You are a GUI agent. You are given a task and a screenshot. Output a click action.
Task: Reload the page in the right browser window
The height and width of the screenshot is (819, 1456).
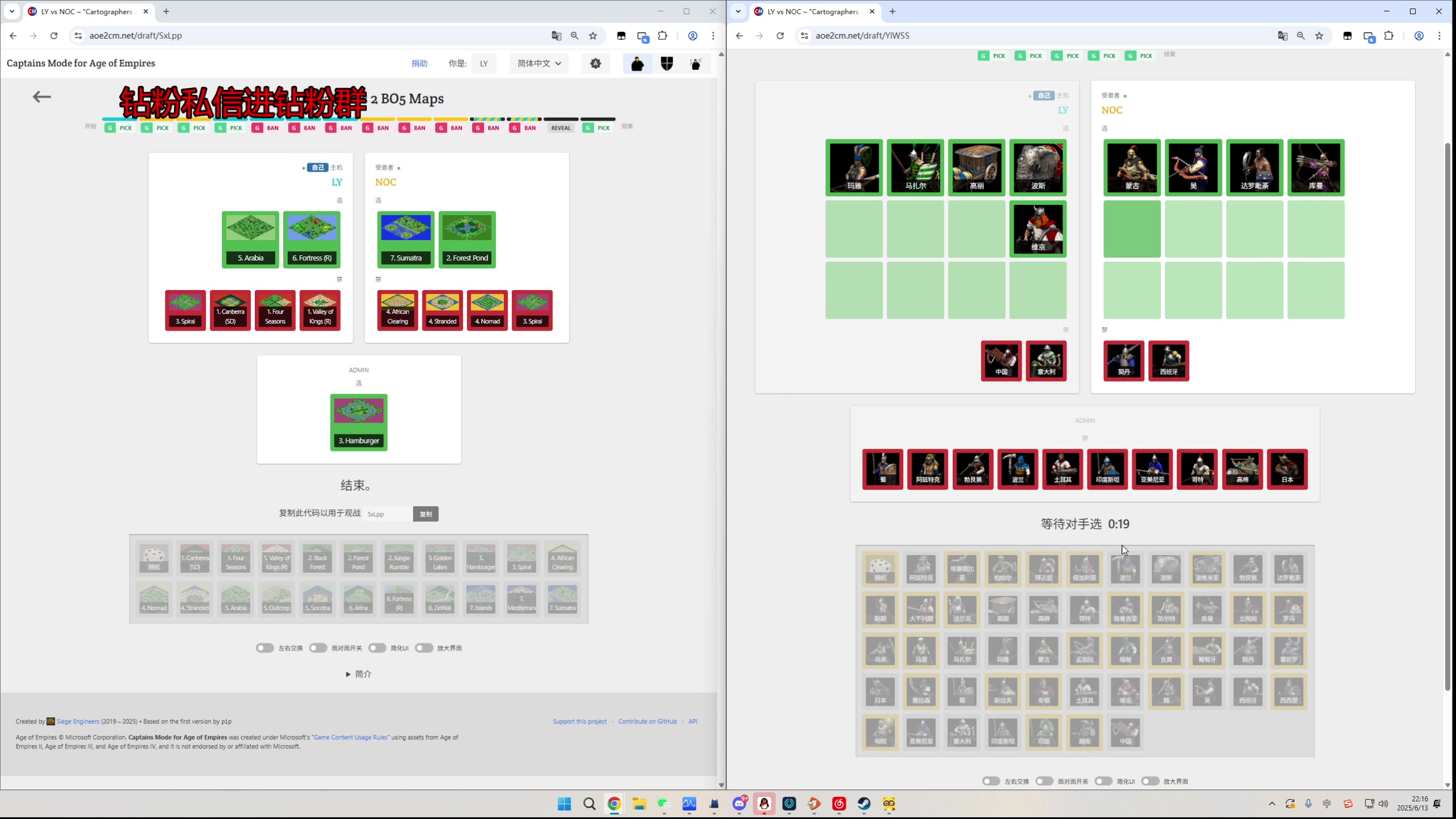pyautogui.click(x=780, y=36)
